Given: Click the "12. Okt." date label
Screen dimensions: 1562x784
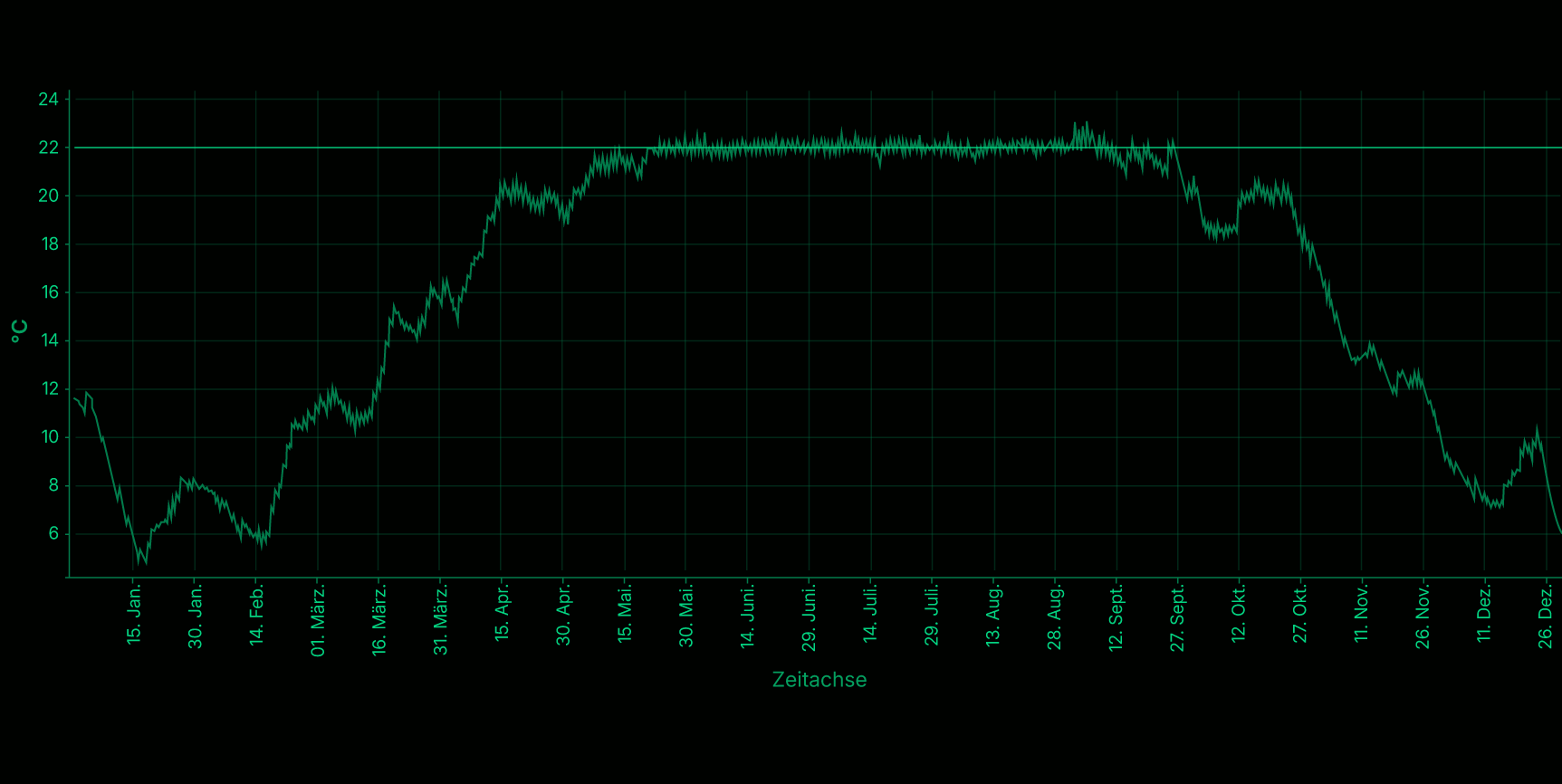Looking at the screenshot, I should coord(1240,614).
